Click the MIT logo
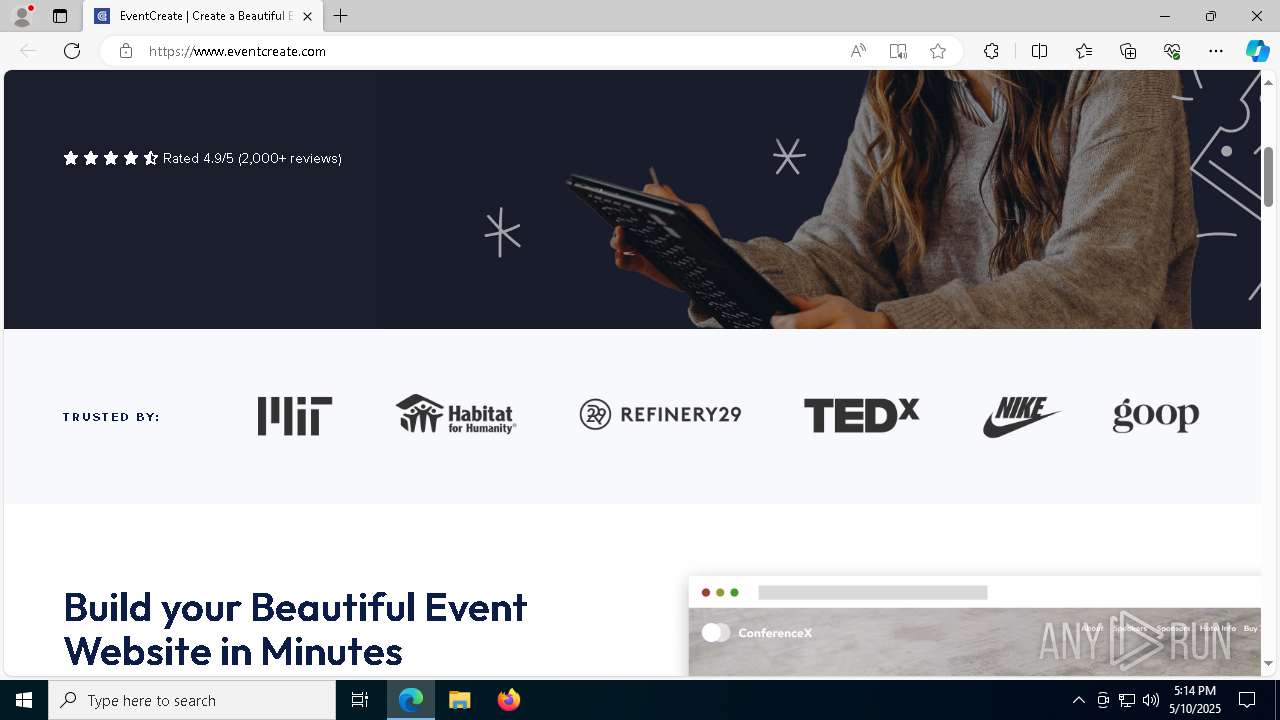The width and height of the screenshot is (1280, 720). tap(295, 416)
